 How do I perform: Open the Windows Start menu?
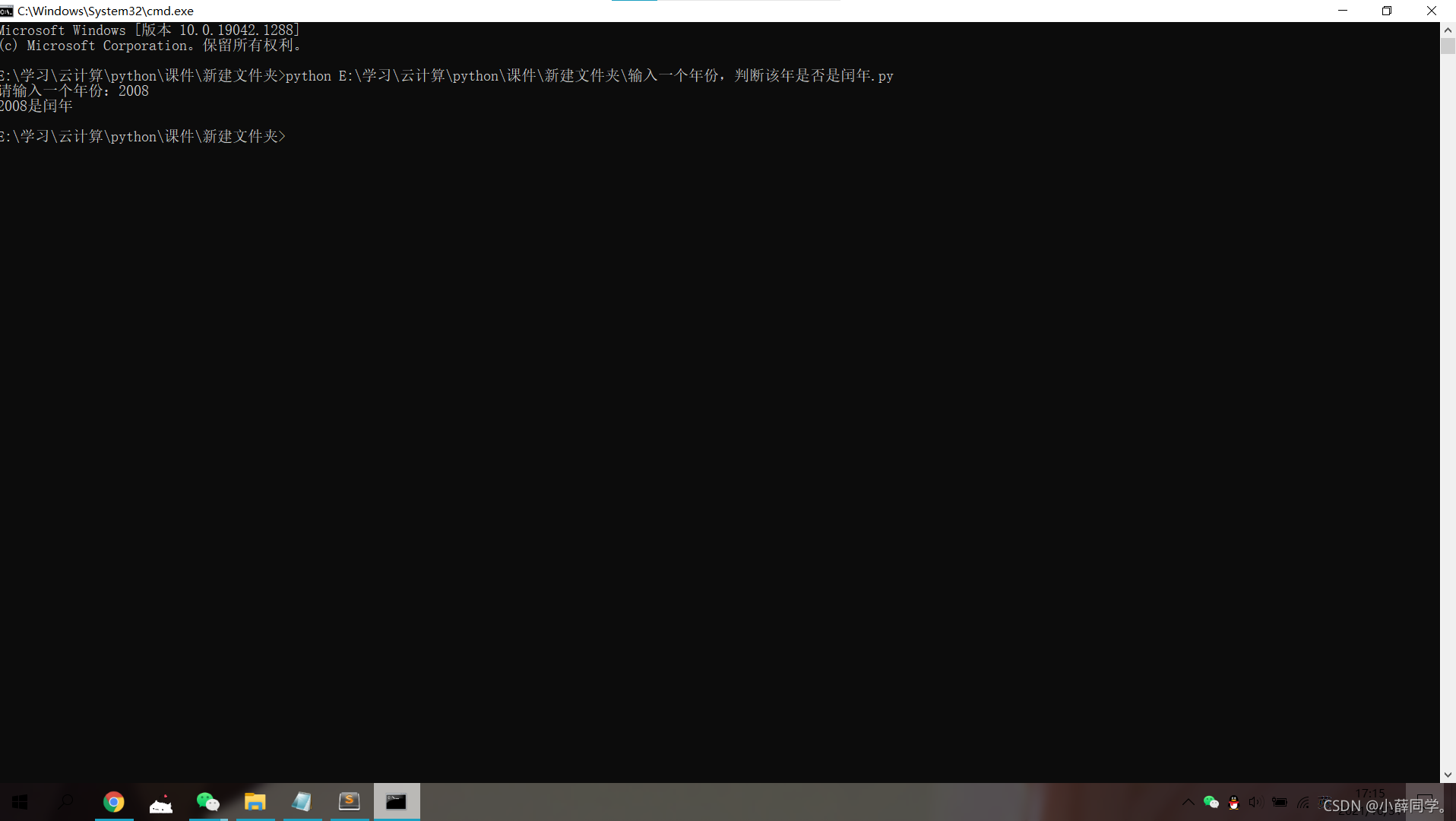[x=21, y=802]
